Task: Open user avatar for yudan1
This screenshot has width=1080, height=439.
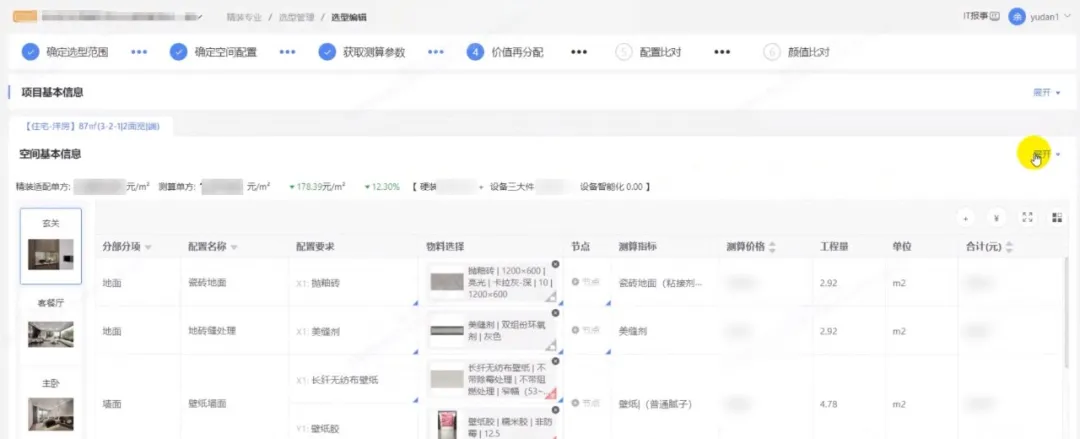Action: click(x=1017, y=16)
